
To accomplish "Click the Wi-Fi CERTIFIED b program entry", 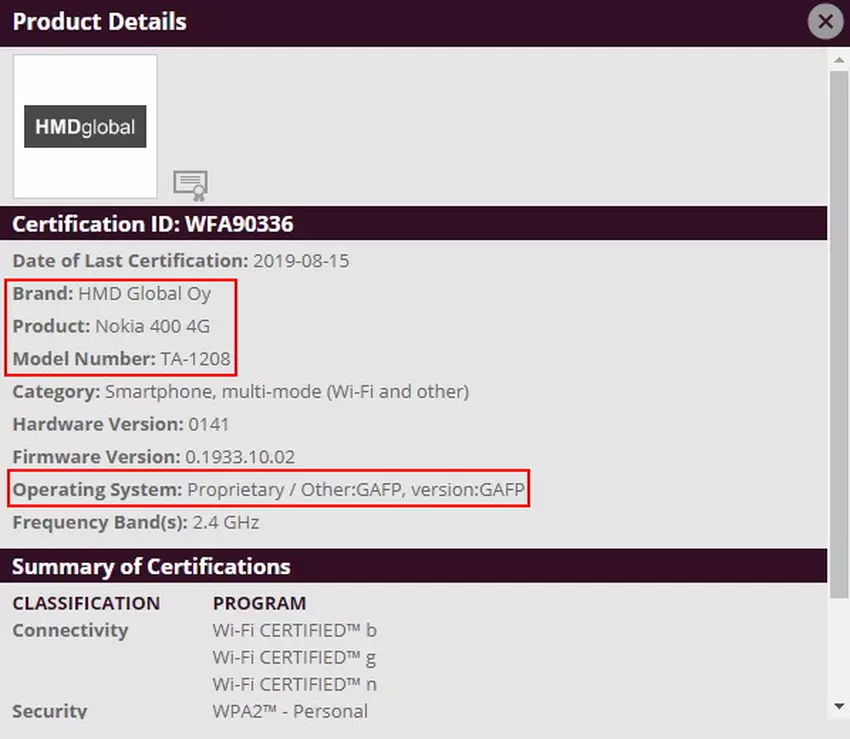I will point(294,630).
